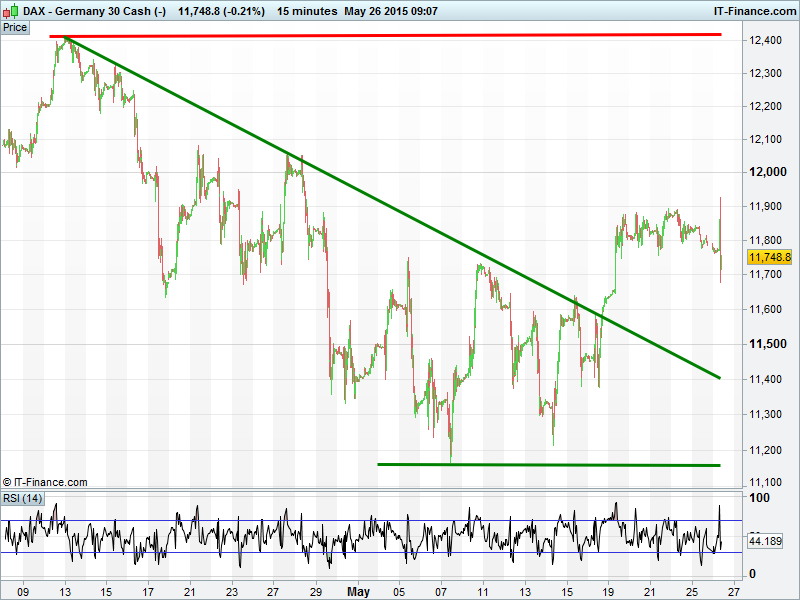
Task: Click the May label on the time axis
Action: click(x=358, y=592)
